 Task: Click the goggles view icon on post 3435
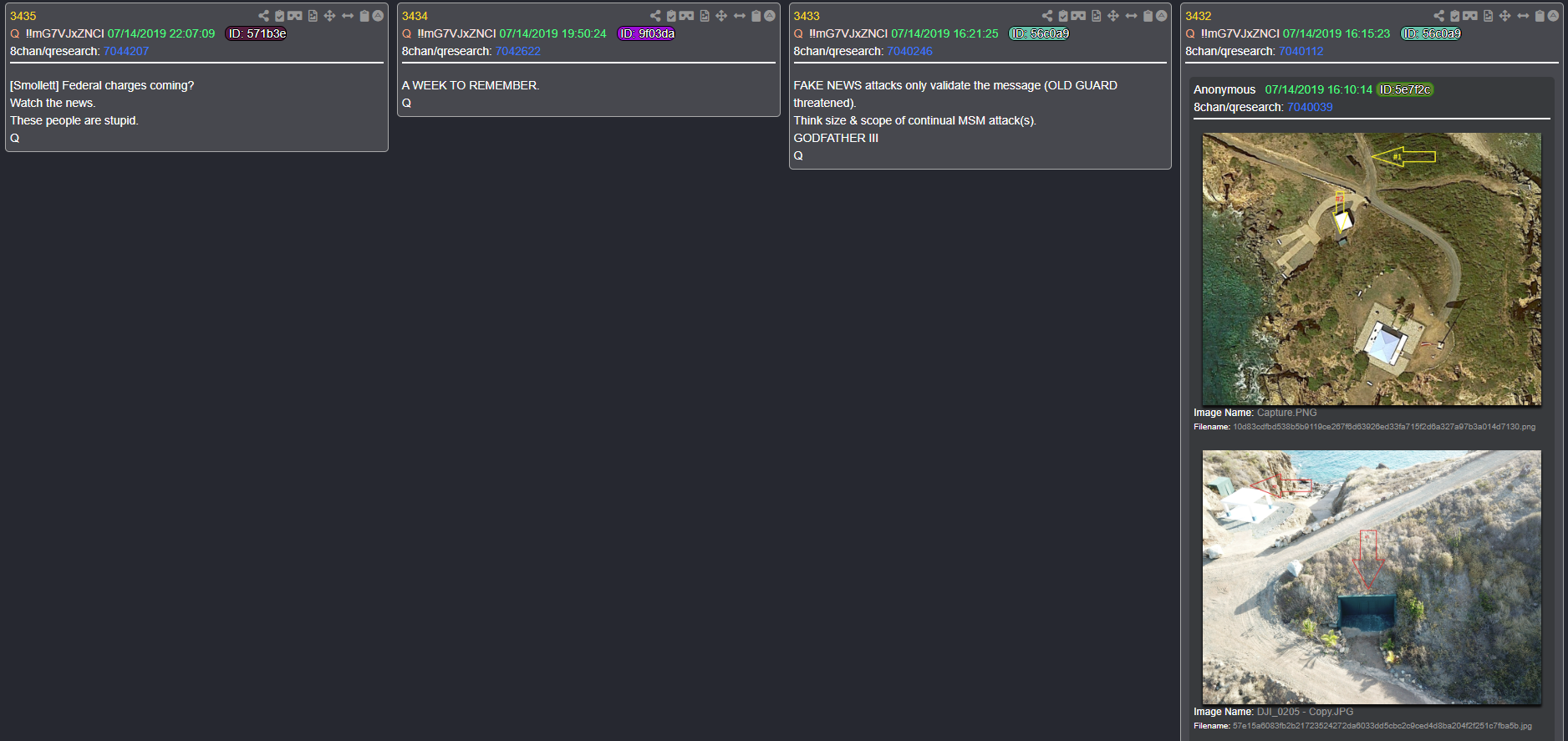[x=295, y=16]
